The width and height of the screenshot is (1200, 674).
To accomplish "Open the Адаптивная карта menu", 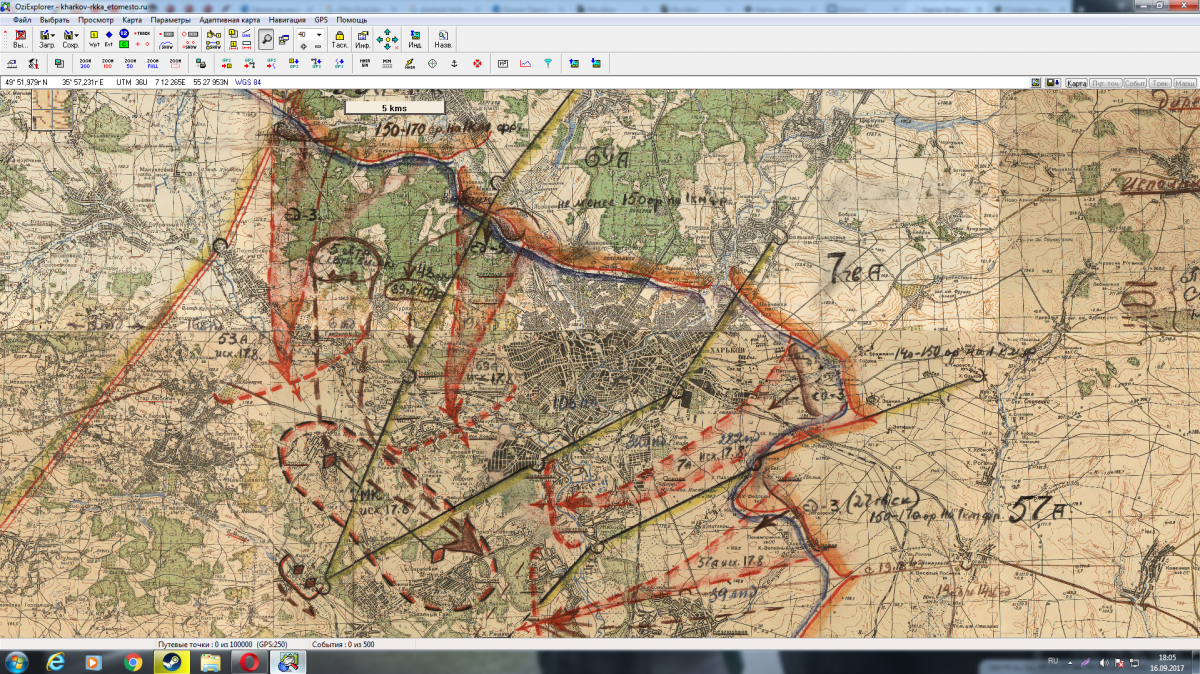I will [230, 20].
